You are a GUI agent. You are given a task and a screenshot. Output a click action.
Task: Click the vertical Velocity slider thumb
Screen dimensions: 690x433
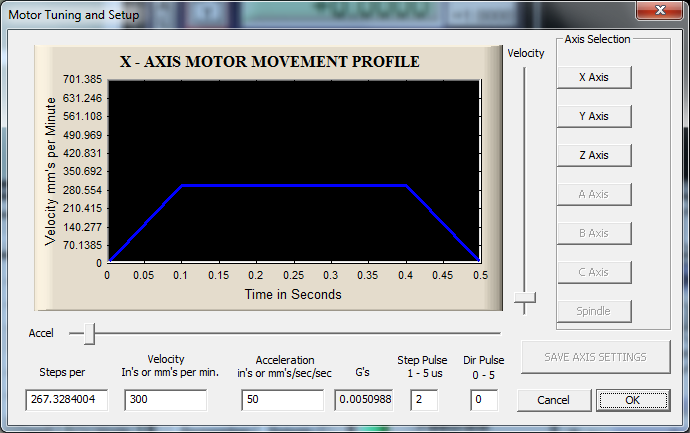[x=525, y=298]
